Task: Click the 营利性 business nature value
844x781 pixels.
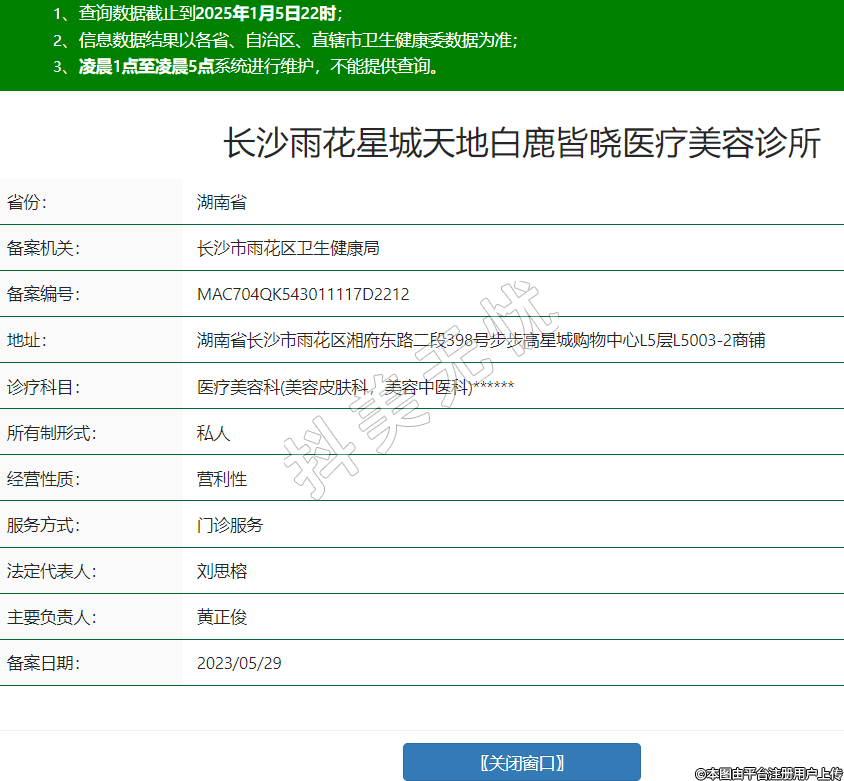Action: (222, 479)
